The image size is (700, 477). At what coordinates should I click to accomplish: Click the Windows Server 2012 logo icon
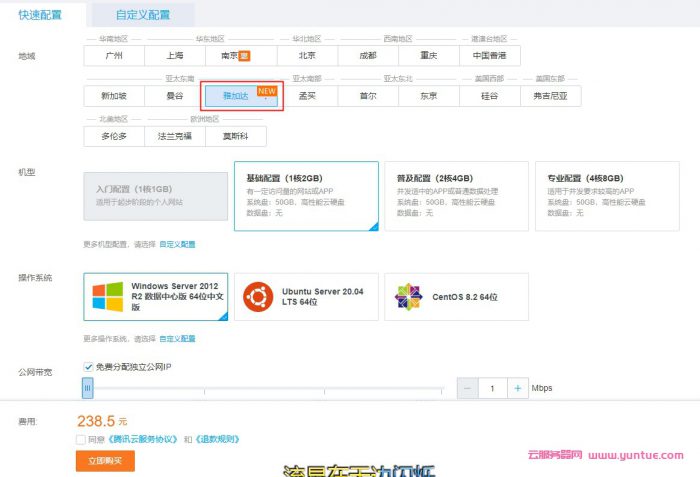(108, 296)
